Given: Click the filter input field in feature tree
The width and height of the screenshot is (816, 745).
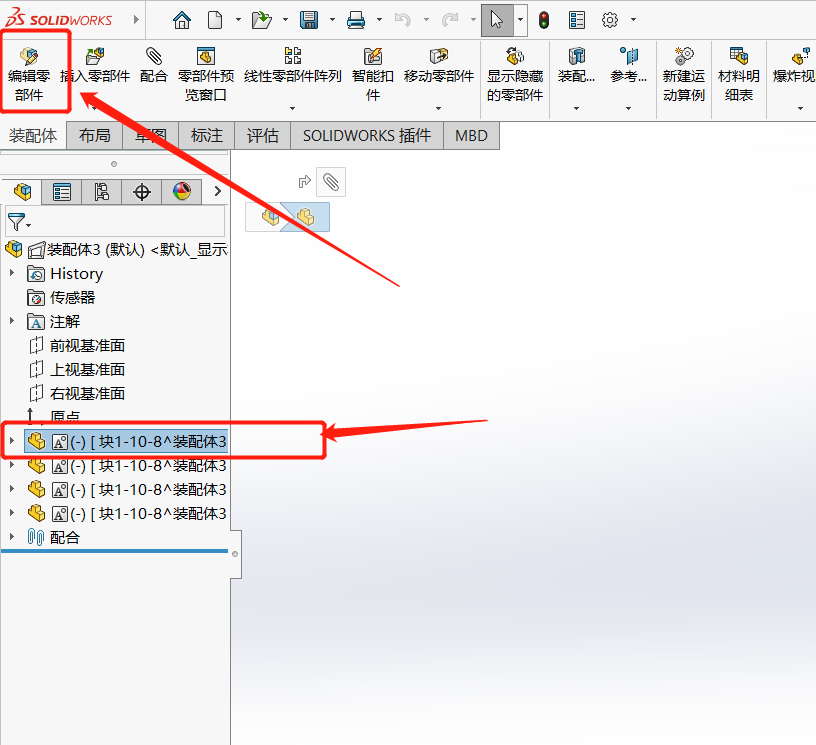Looking at the screenshot, I should point(128,222).
